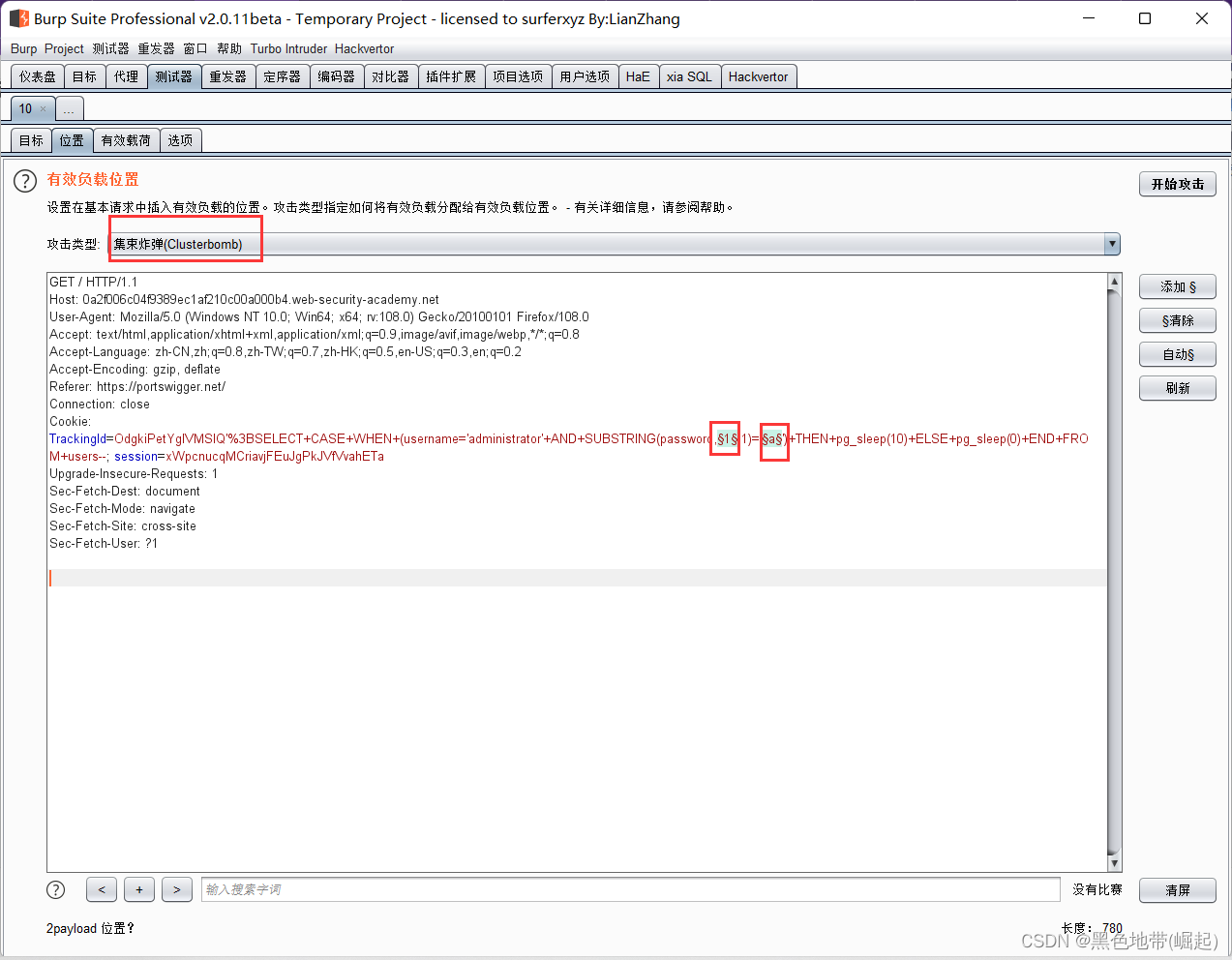The height and width of the screenshot is (960, 1232).
Task: Click the §1§ payload marker in request
Action: 726,439
